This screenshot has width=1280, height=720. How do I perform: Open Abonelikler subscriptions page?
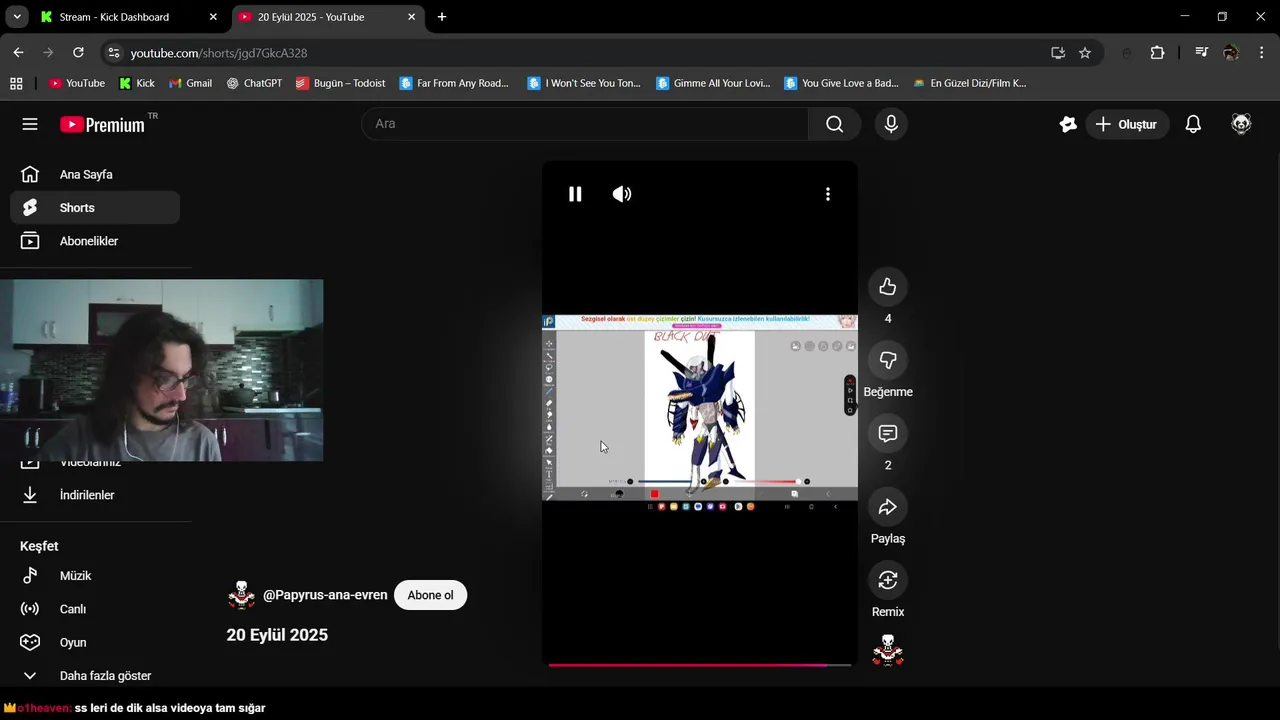pyautogui.click(x=95, y=241)
